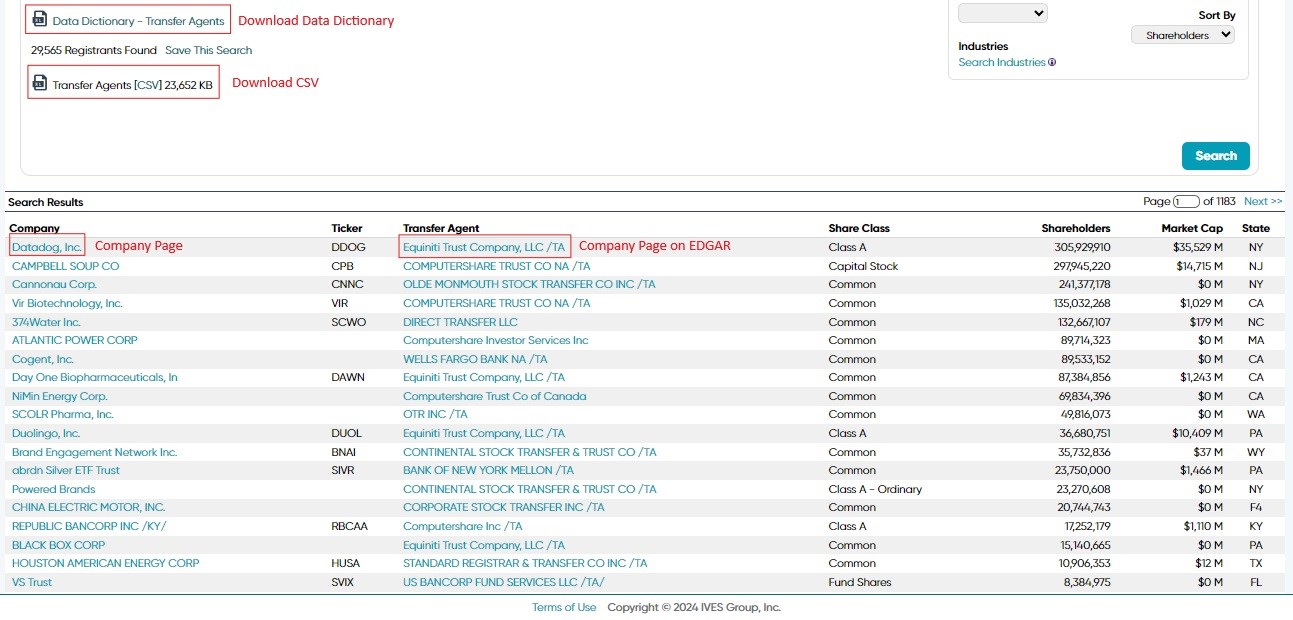Viewport: 1293px width, 620px height.
Task: Open the Search Industries link
Action: [1002, 62]
